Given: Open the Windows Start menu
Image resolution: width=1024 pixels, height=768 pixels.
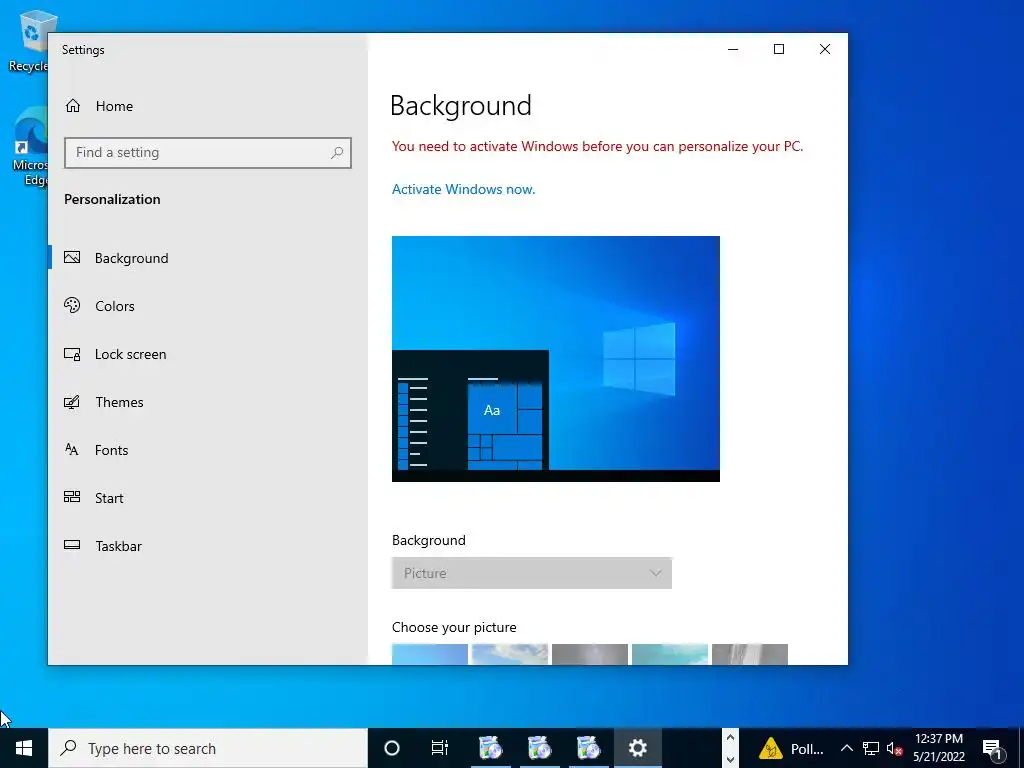Looking at the screenshot, I should click(24, 748).
